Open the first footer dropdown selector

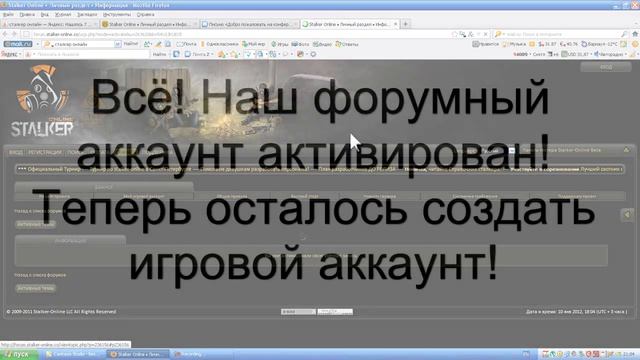tap(298, 312)
